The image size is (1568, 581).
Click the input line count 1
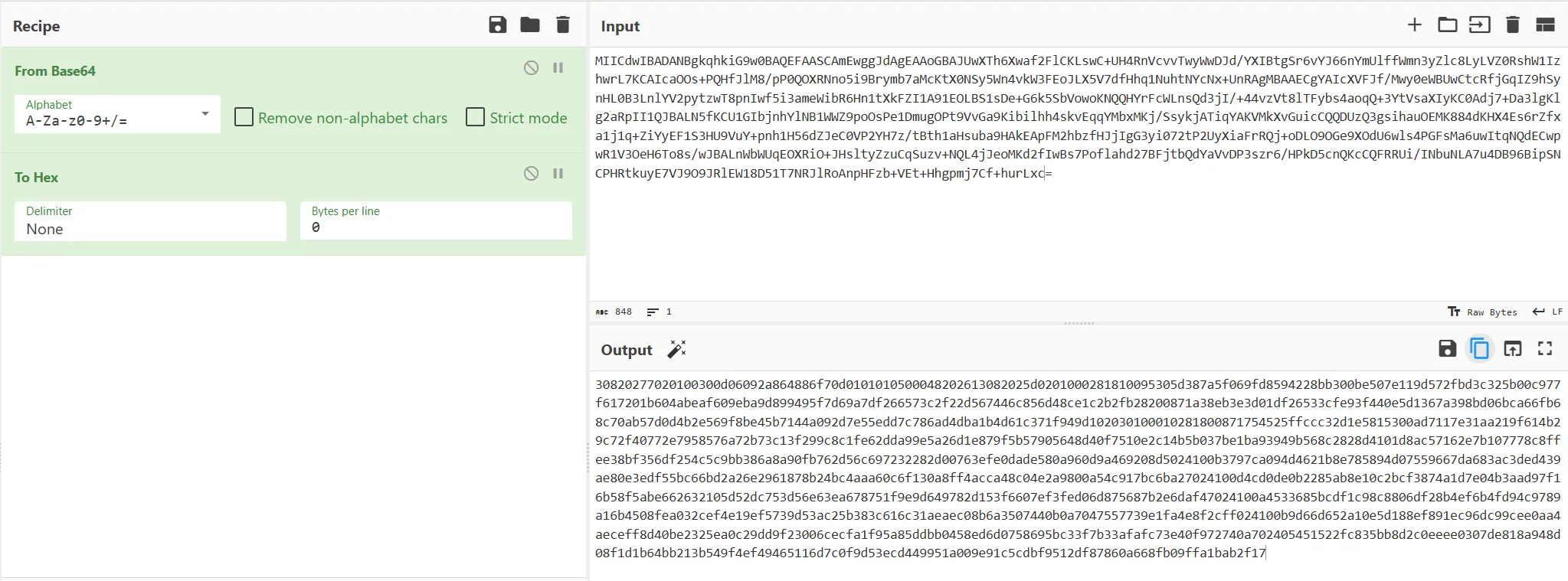(660, 312)
